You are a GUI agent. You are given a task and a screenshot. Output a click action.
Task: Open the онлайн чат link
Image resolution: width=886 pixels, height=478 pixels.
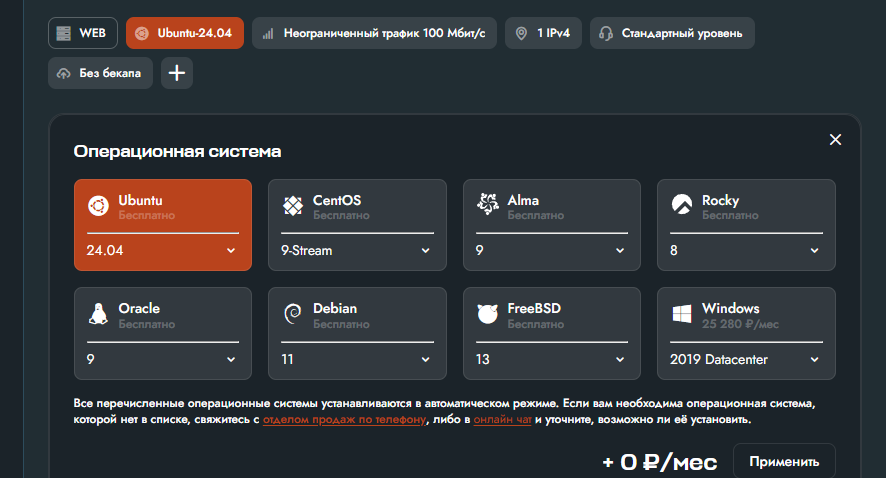[502, 420]
